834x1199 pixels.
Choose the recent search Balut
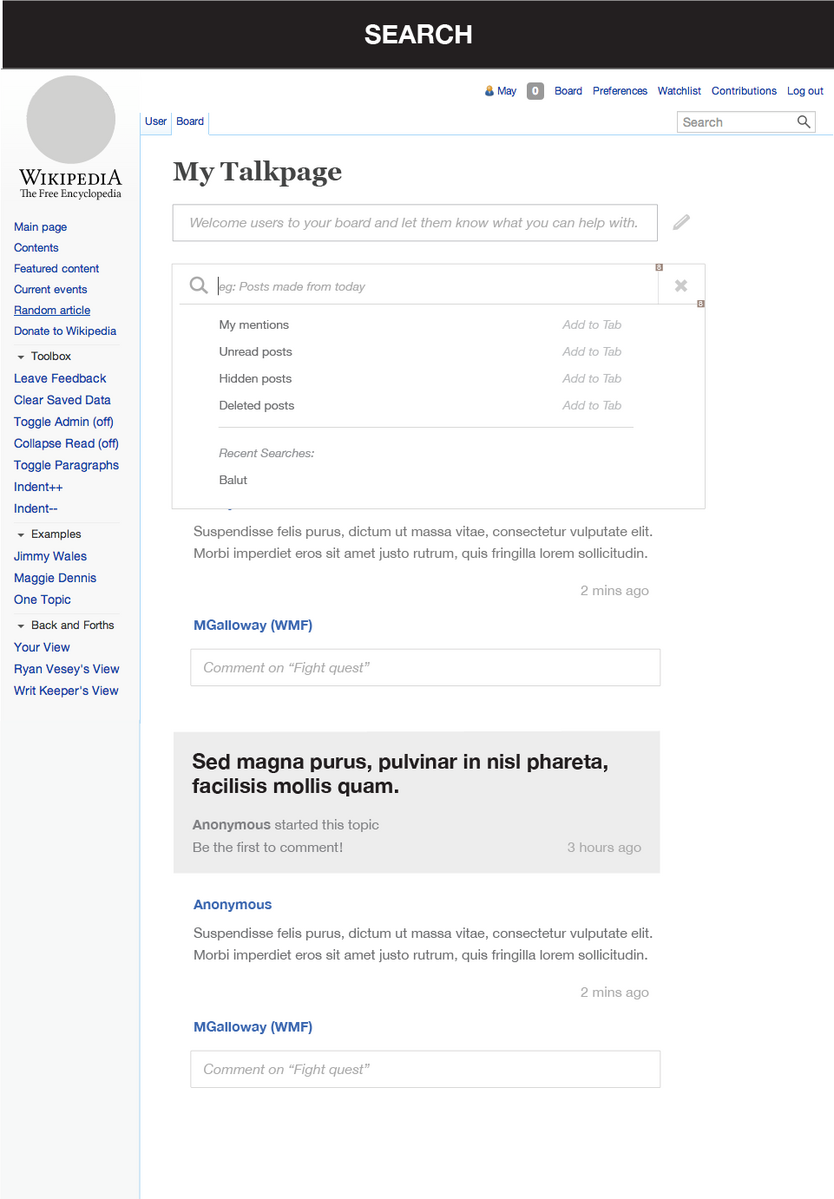(233, 480)
